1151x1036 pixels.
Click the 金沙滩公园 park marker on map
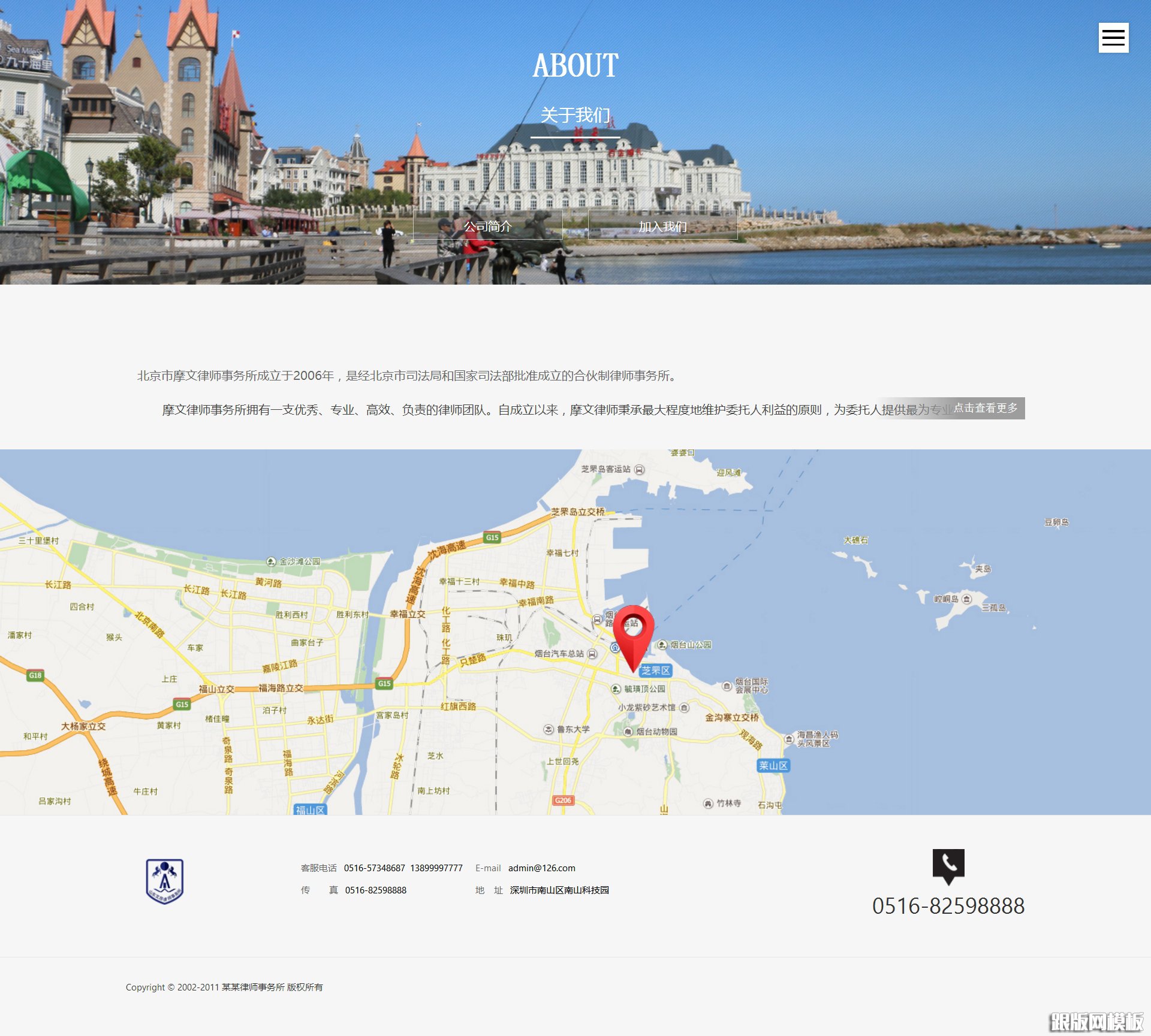(271, 561)
